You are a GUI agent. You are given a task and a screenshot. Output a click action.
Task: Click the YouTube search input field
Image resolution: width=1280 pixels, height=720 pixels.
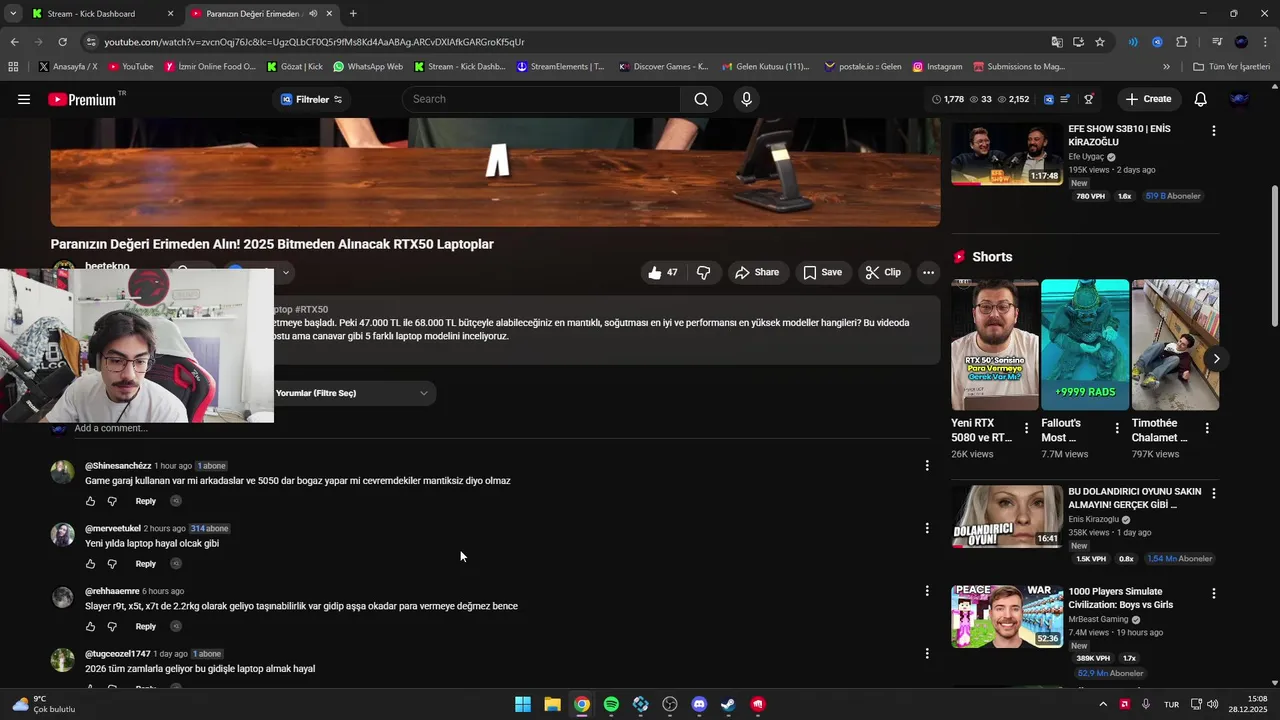tap(542, 99)
